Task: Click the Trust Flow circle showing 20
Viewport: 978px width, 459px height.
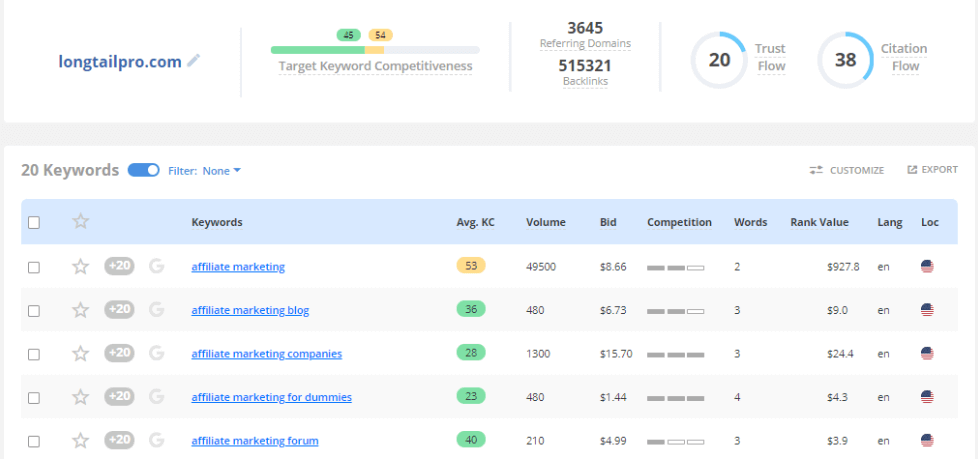Action: click(719, 60)
